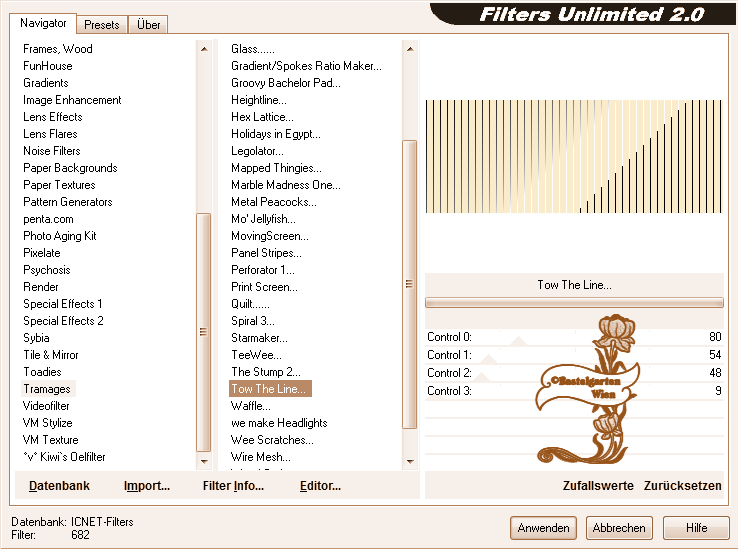This screenshot has width=738, height=549.
Task: Adjust the Control 1 slider handle
Action: [x=489, y=359]
